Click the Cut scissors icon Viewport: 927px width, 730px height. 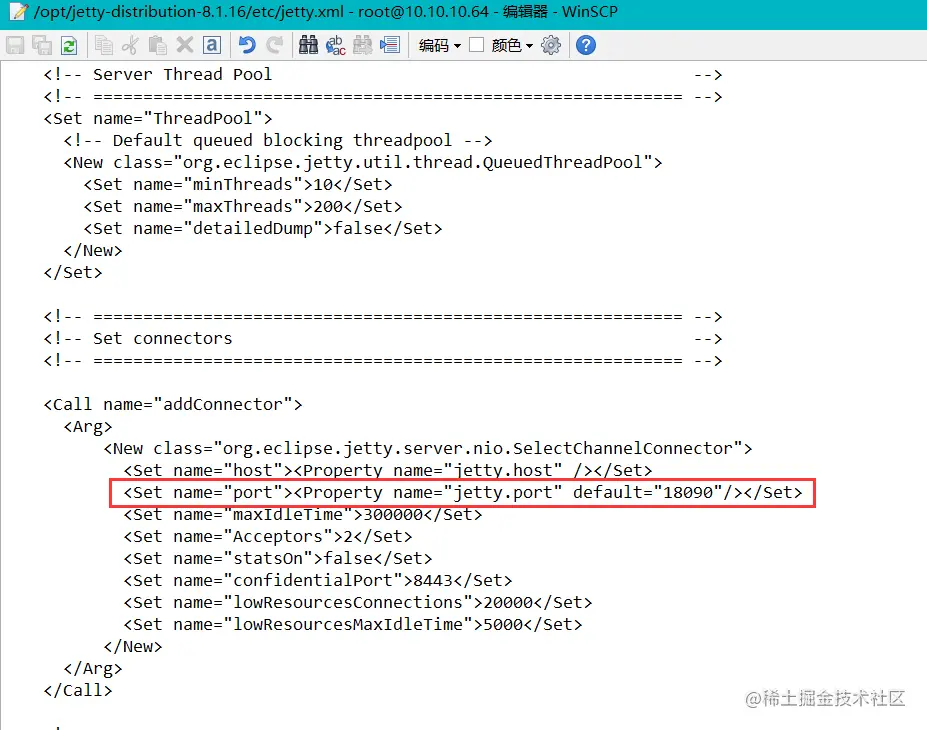click(x=131, y=46)
